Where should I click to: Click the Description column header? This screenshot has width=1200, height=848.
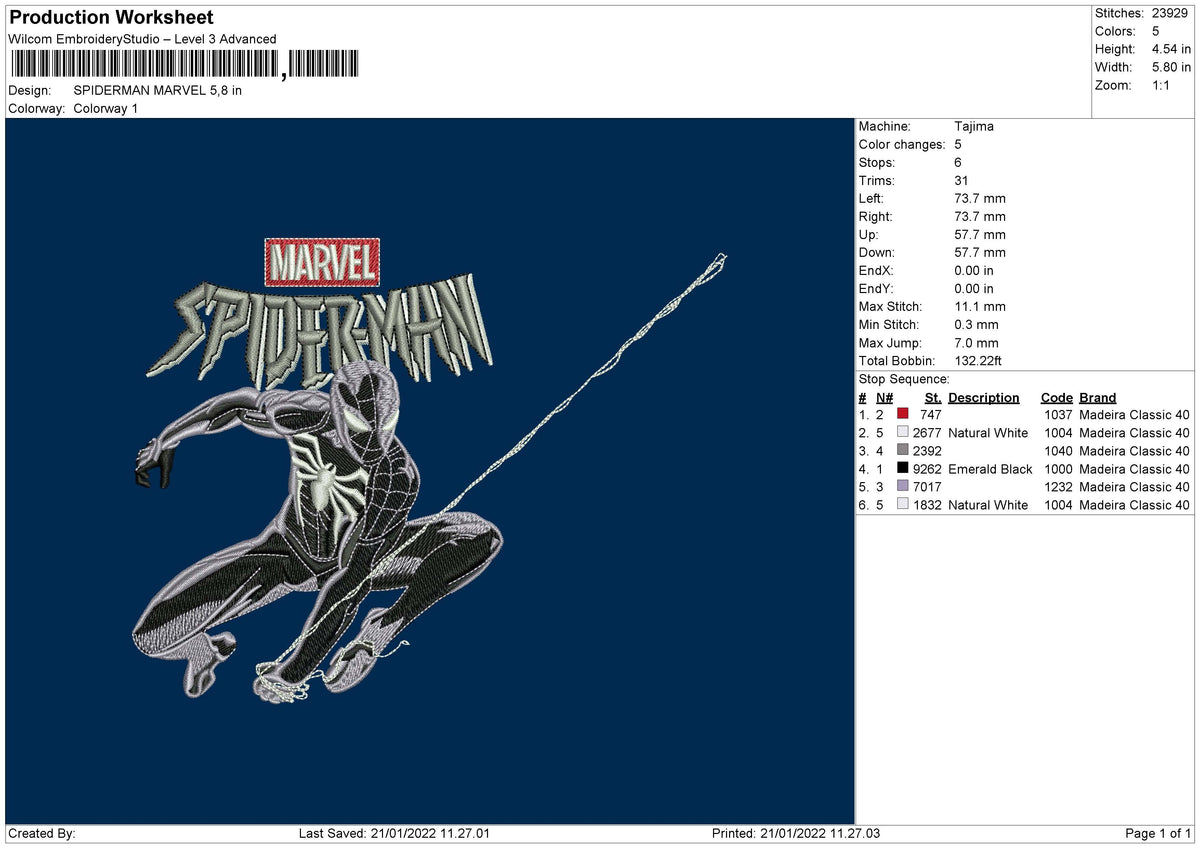coord(984,397)
